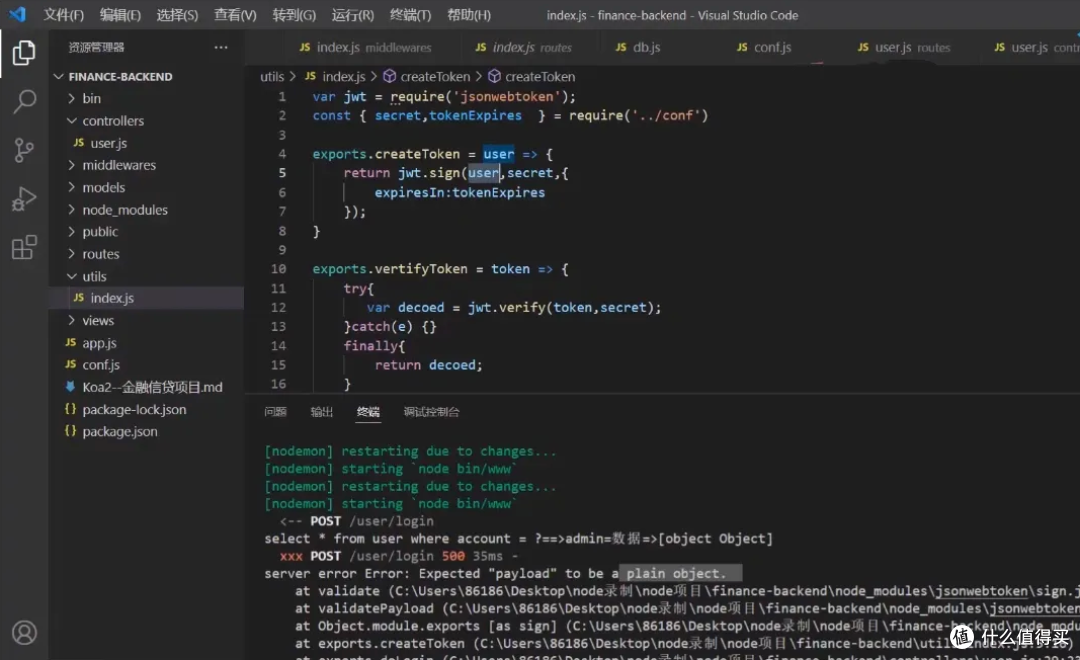Viewport: 1080px width, 660px height.
Task: Expand the bin folder
Action: click(x=71, y=99)
